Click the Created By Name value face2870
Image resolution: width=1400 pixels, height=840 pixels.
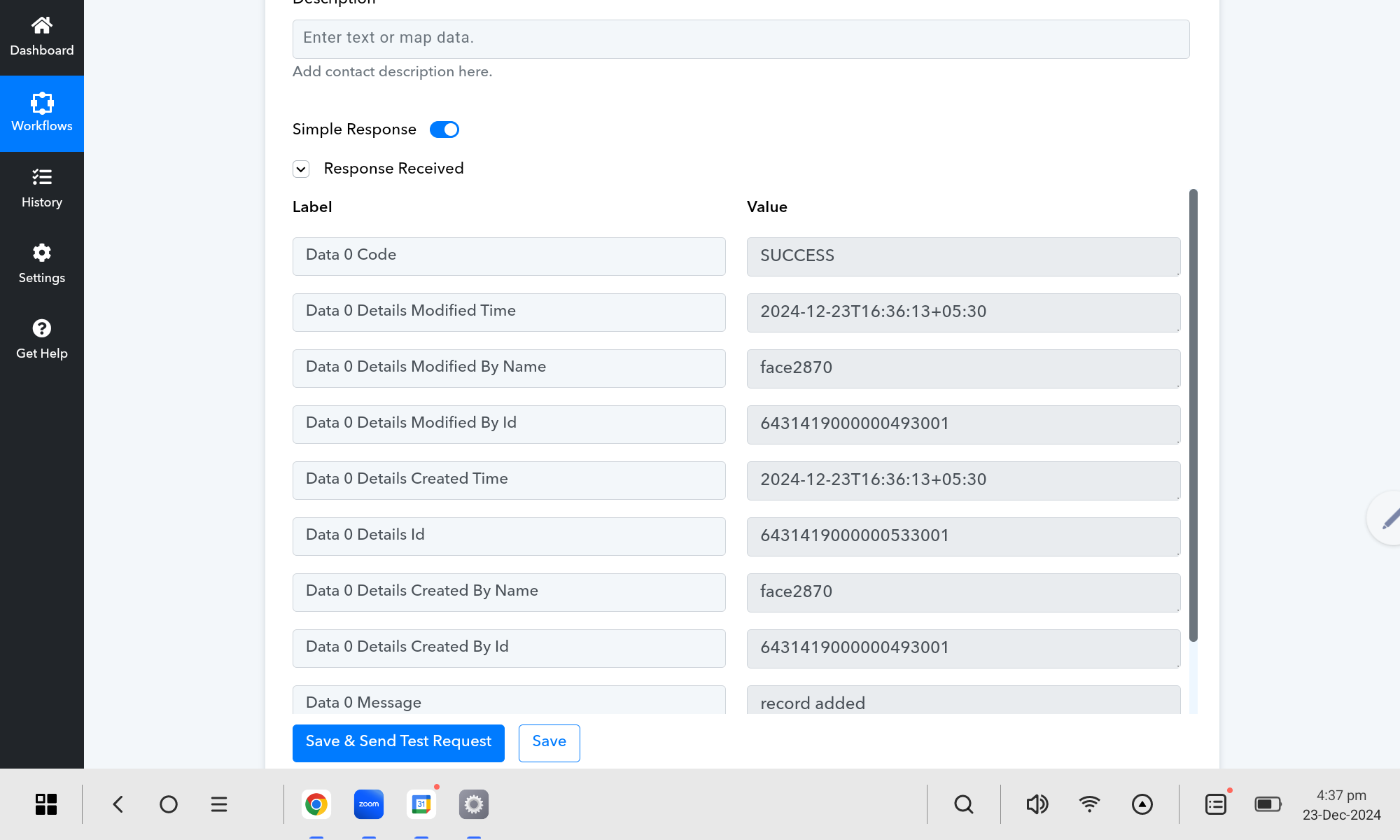pos(964,592)
